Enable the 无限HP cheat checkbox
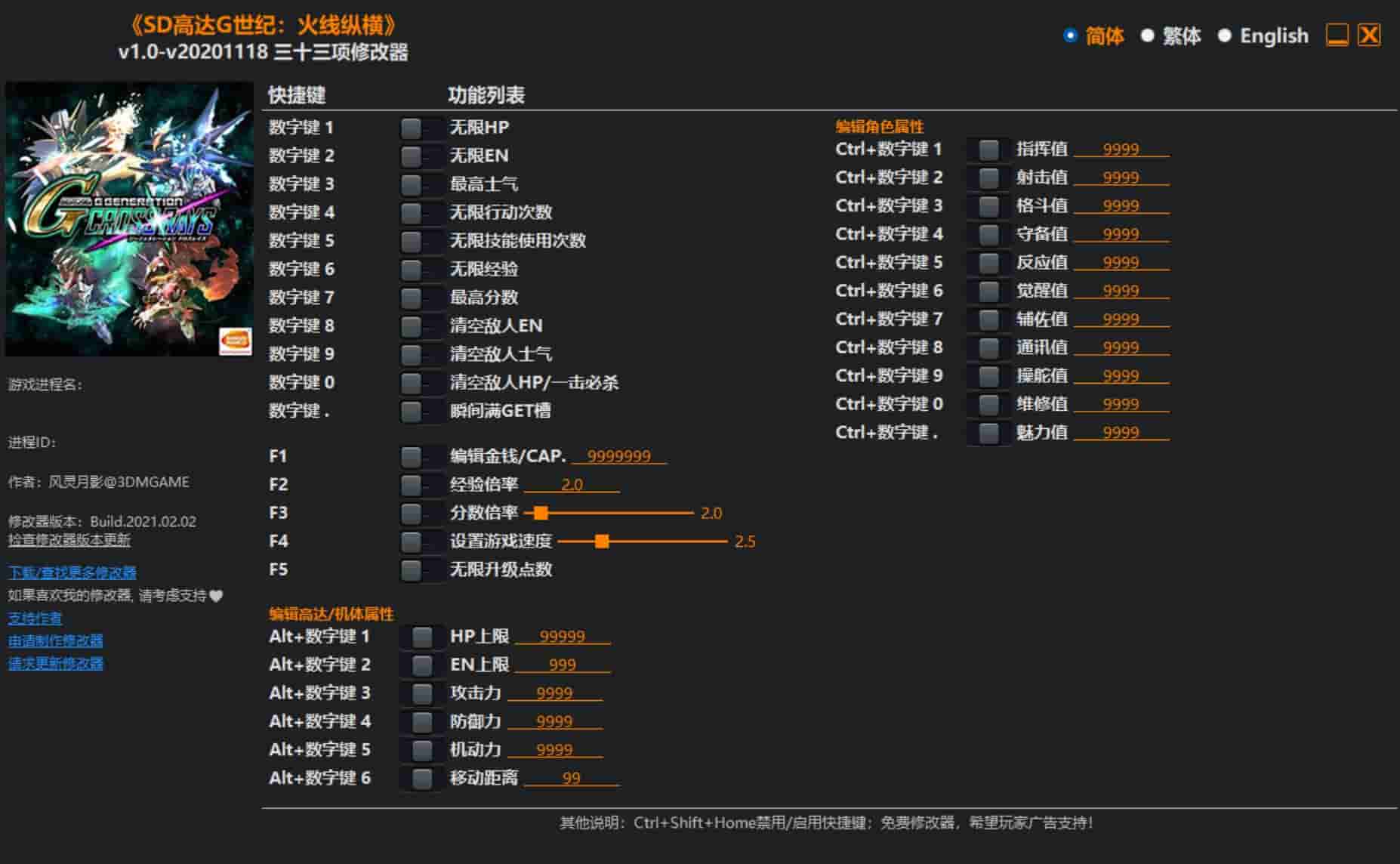This screenshot has height=864, width=1400. click(x=412, y=127)
